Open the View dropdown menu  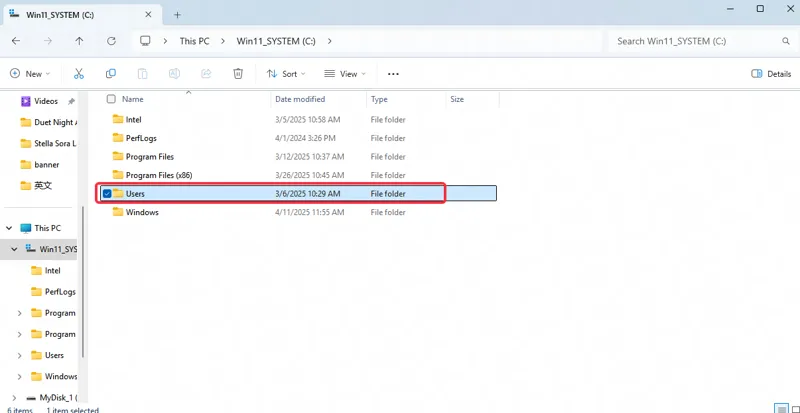point(345,74)
